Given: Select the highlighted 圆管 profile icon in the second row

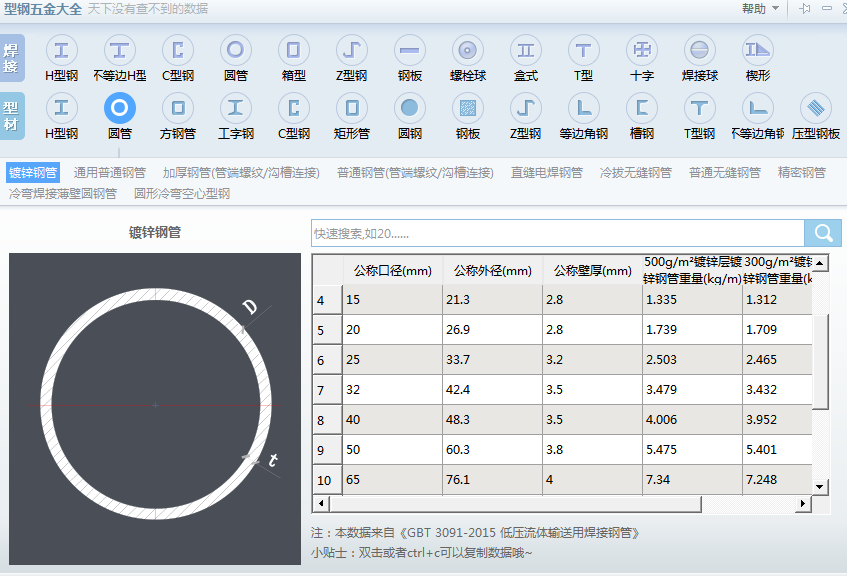Looking at the screenshot, I should (x=119, y=108).
